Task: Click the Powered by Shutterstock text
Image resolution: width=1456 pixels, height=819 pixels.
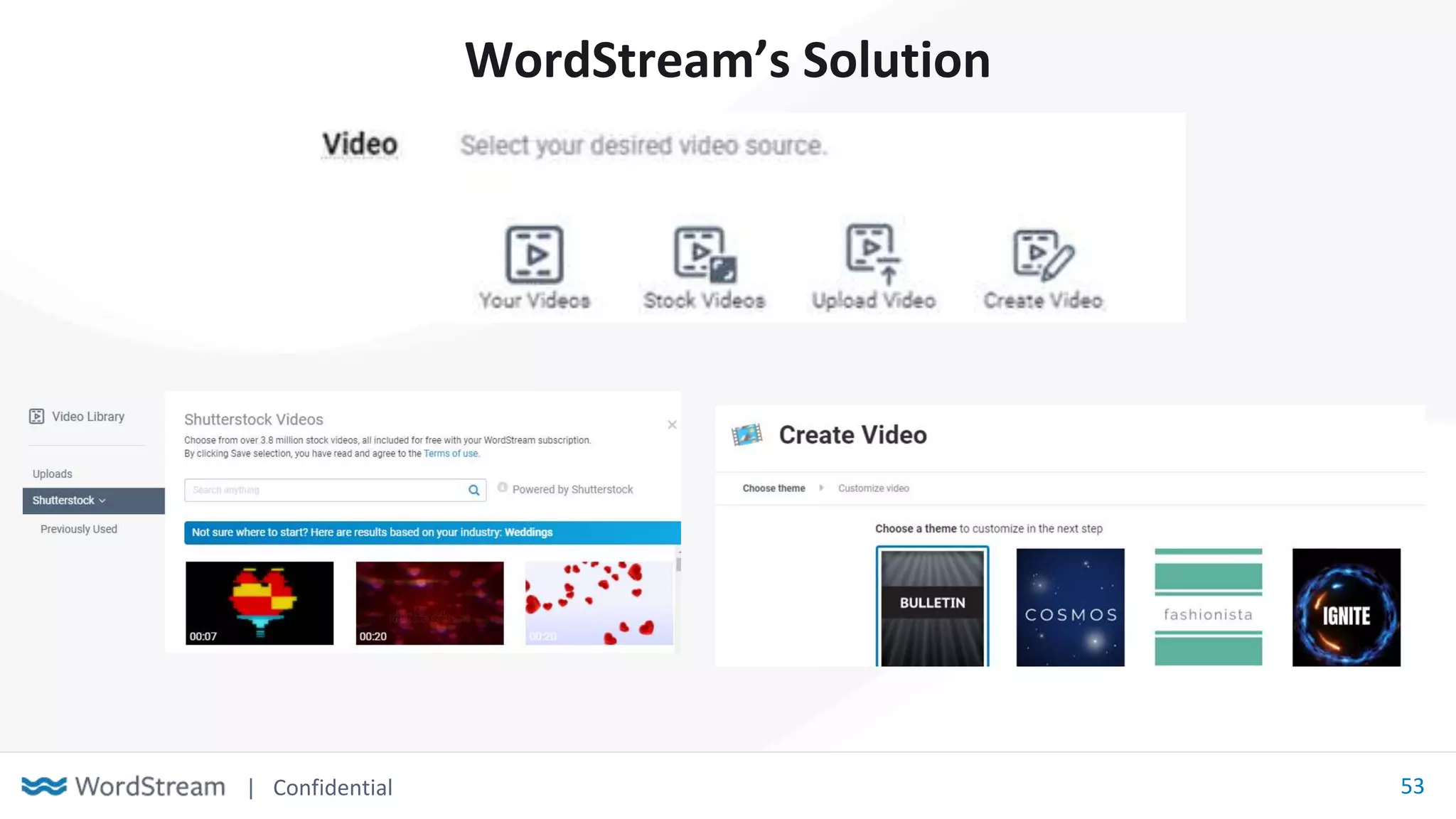Action: pyautogui.click(x=572, y=489)
